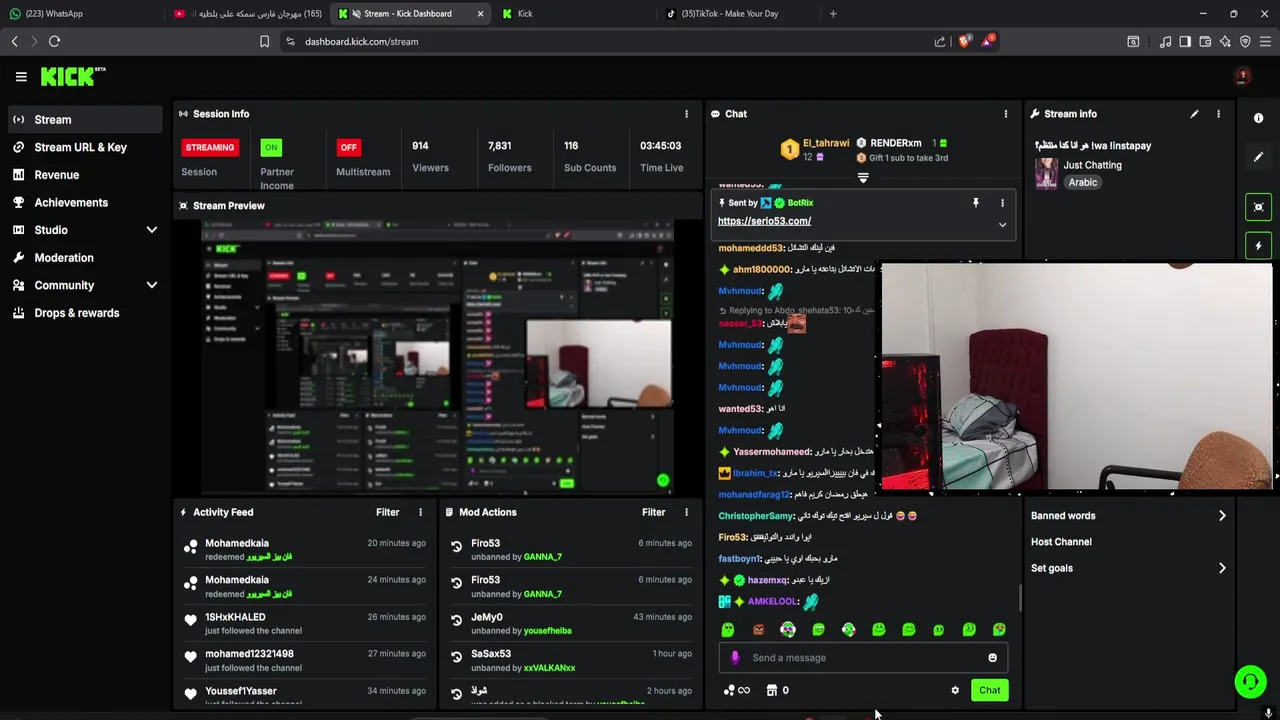Open pinned message three-dot options
This screenshot has width=1280, height=720.
point(1002,203)
